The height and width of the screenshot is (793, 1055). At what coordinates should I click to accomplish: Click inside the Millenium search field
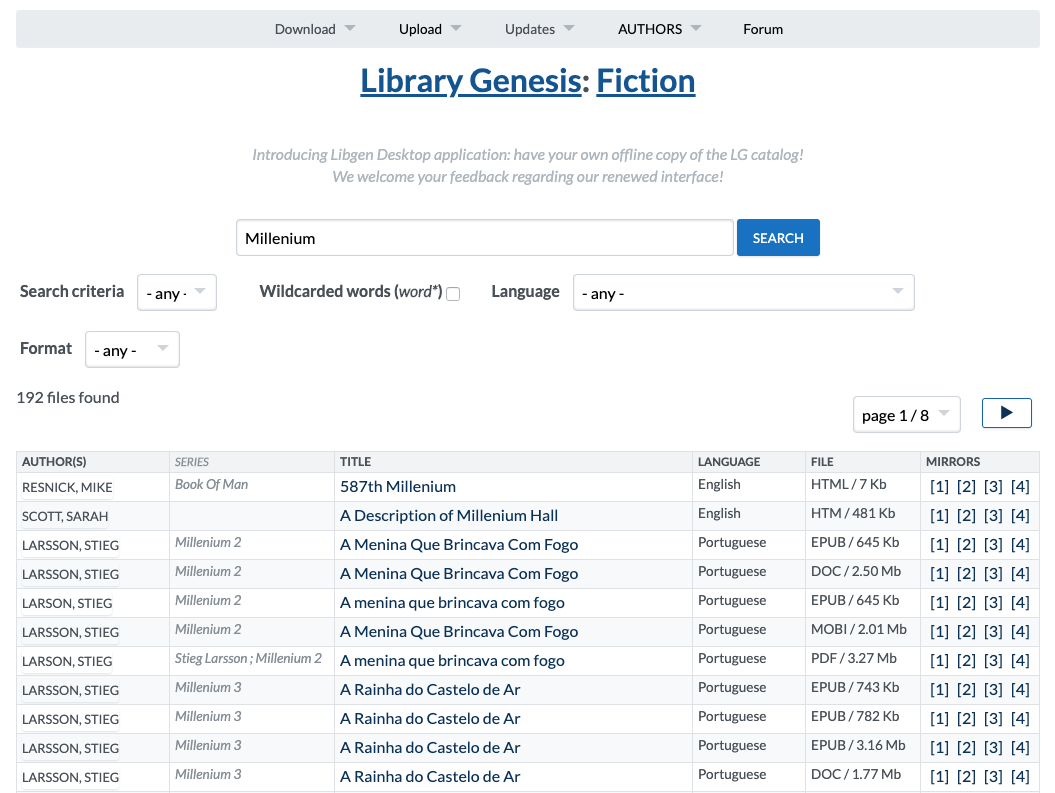[x=484, y=237]
